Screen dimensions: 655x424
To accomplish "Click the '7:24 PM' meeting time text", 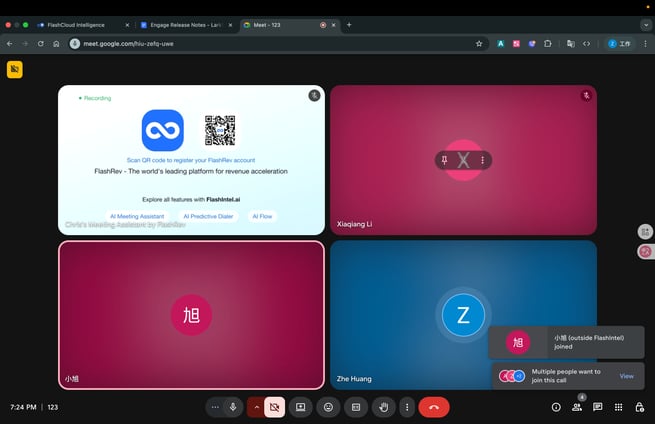I will tap(23, 407).
